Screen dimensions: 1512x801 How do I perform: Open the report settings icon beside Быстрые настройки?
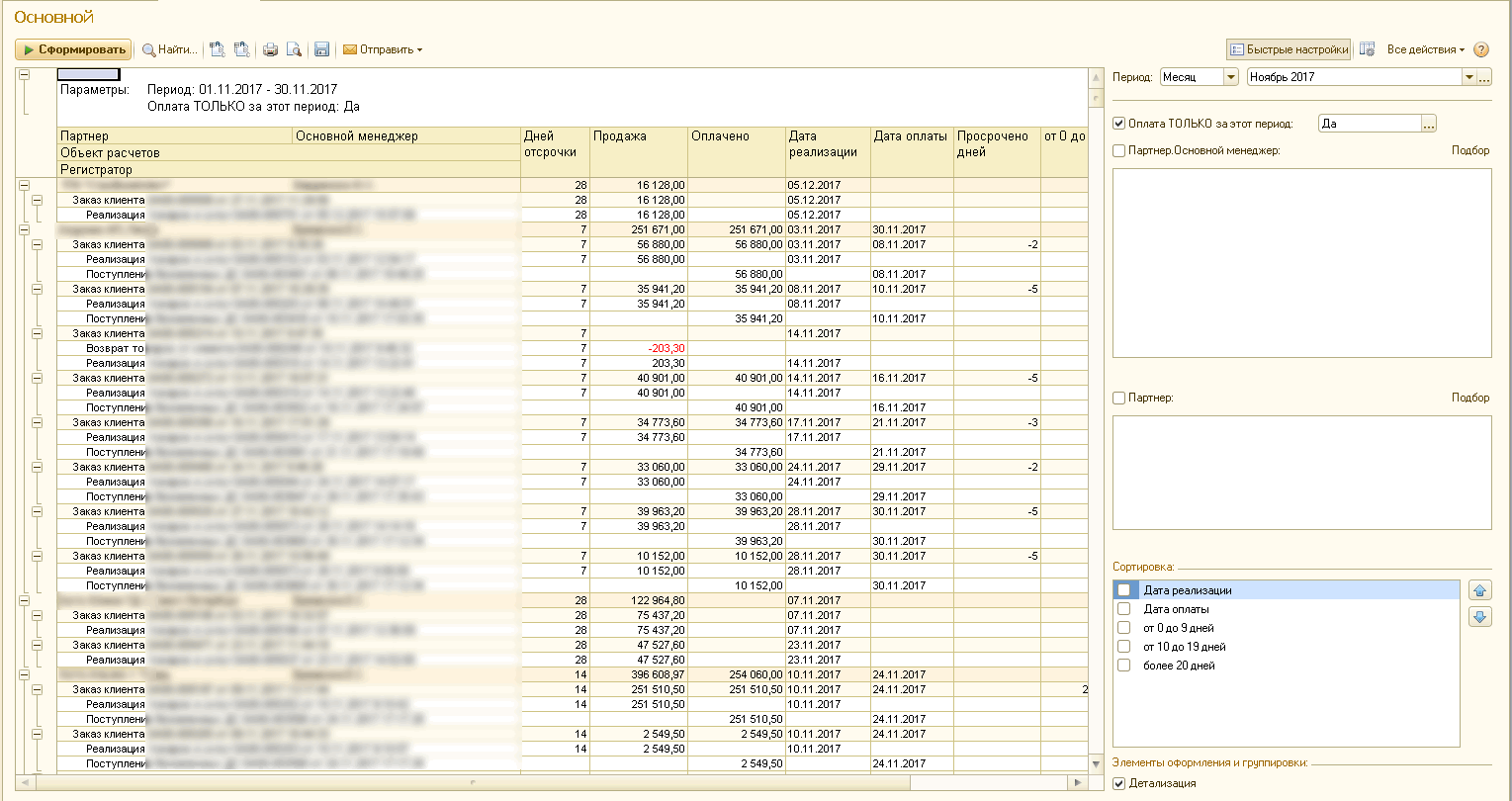1368,49
